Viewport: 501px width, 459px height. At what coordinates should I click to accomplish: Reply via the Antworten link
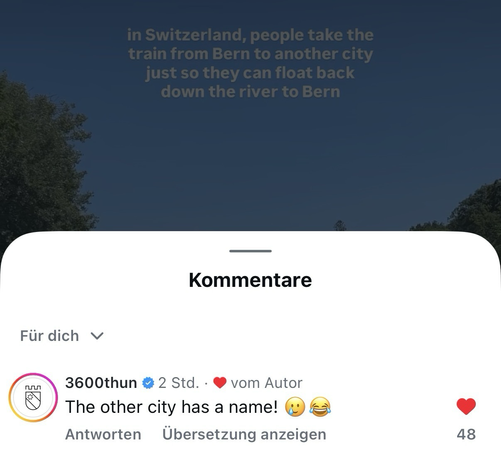(x=103, y=434)
